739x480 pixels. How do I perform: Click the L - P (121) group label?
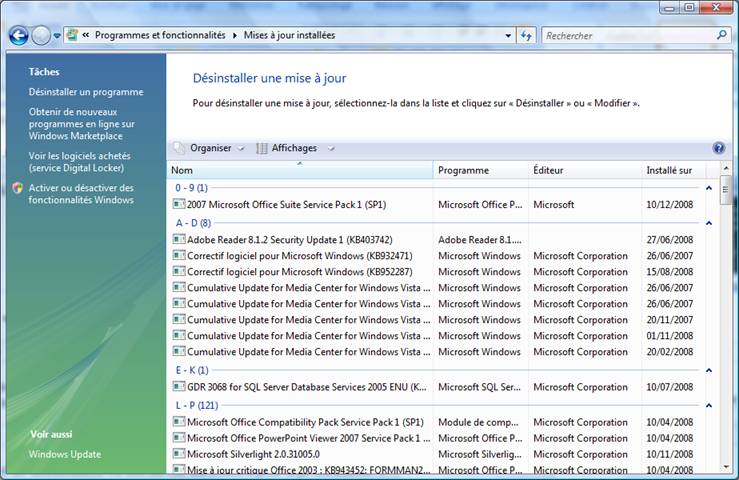coord(197,405)
